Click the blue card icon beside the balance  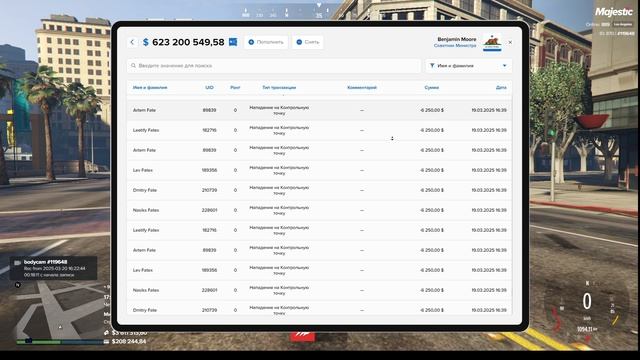233,42
